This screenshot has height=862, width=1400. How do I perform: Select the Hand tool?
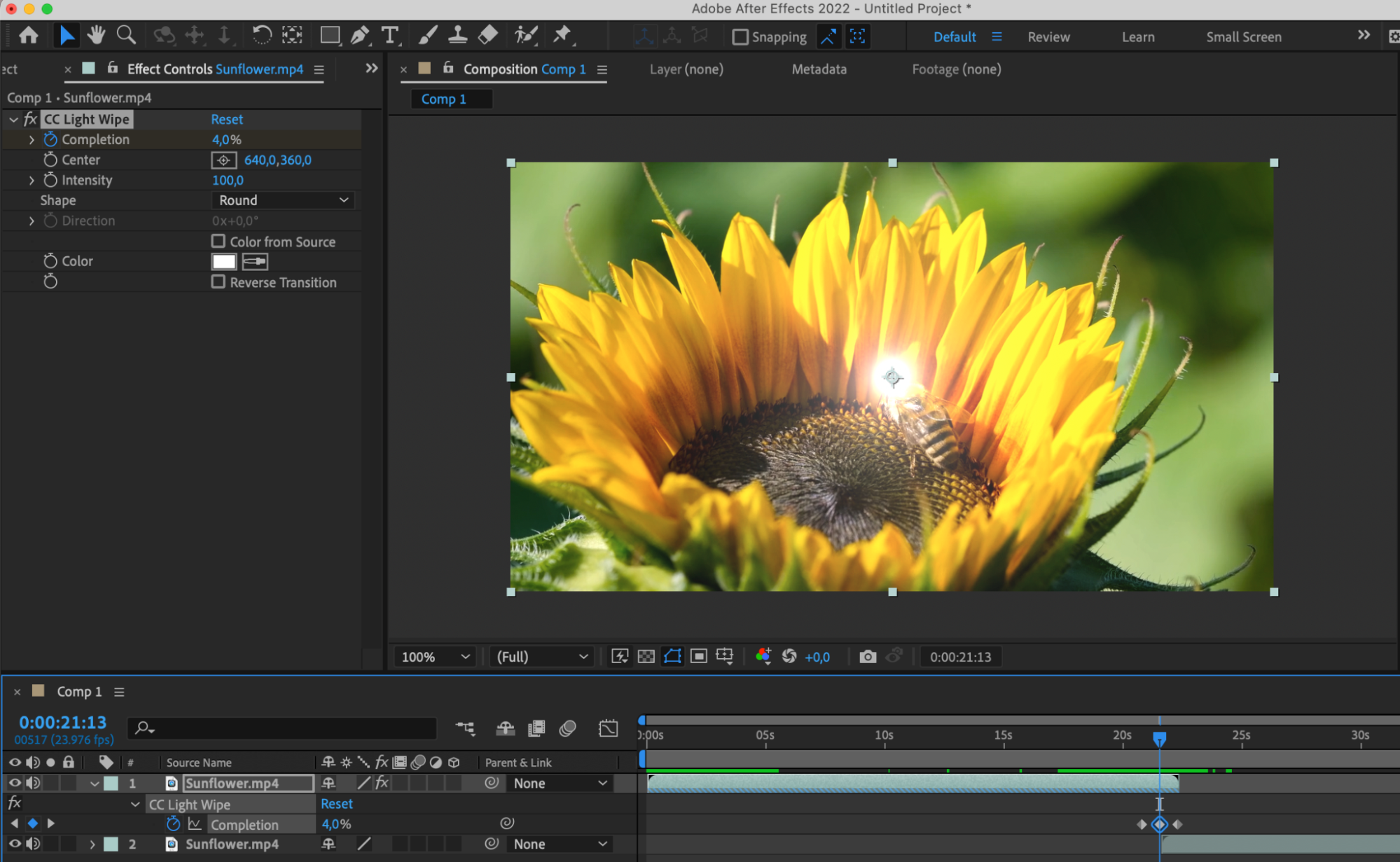tap(96, 35)
